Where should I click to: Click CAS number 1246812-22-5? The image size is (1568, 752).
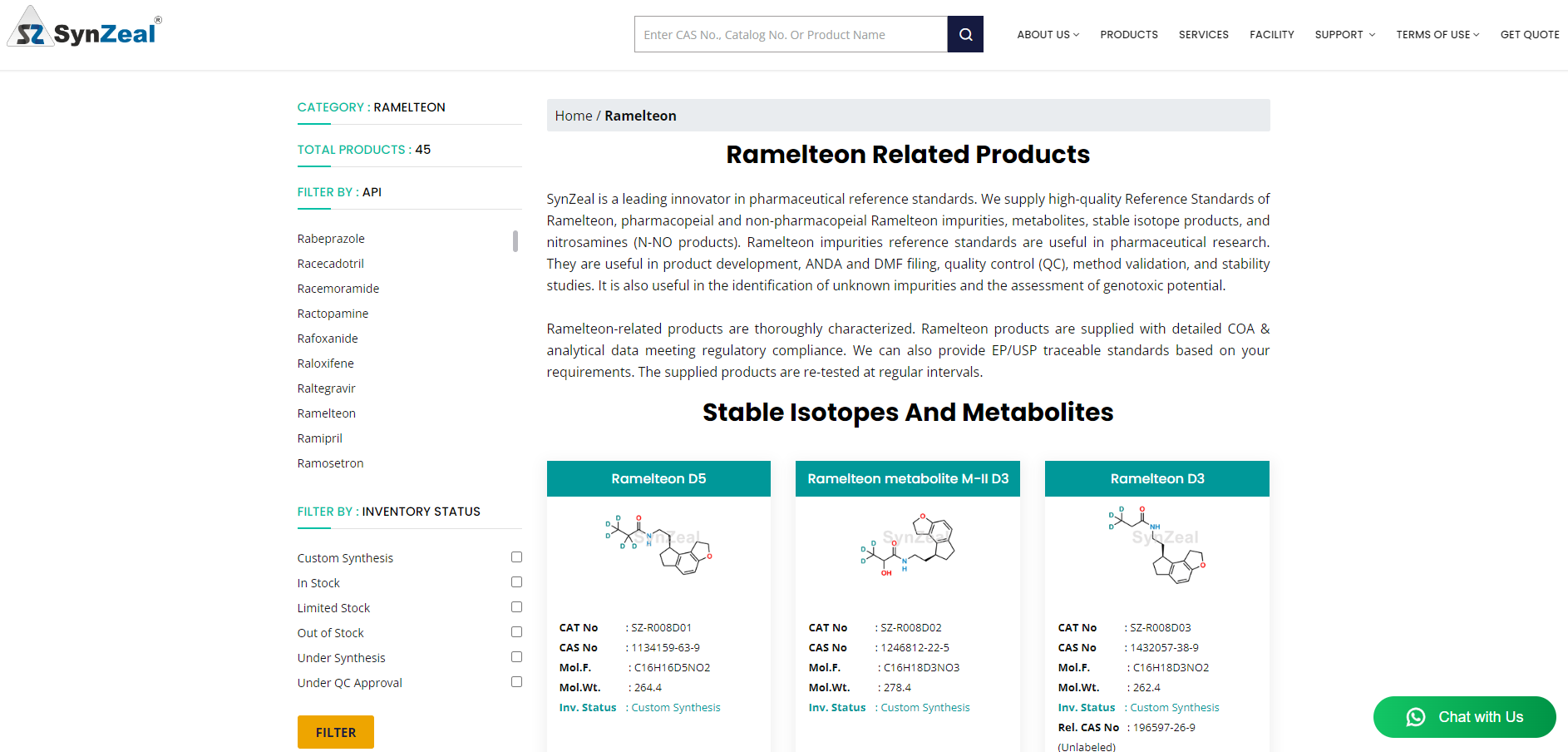(915, 648)
